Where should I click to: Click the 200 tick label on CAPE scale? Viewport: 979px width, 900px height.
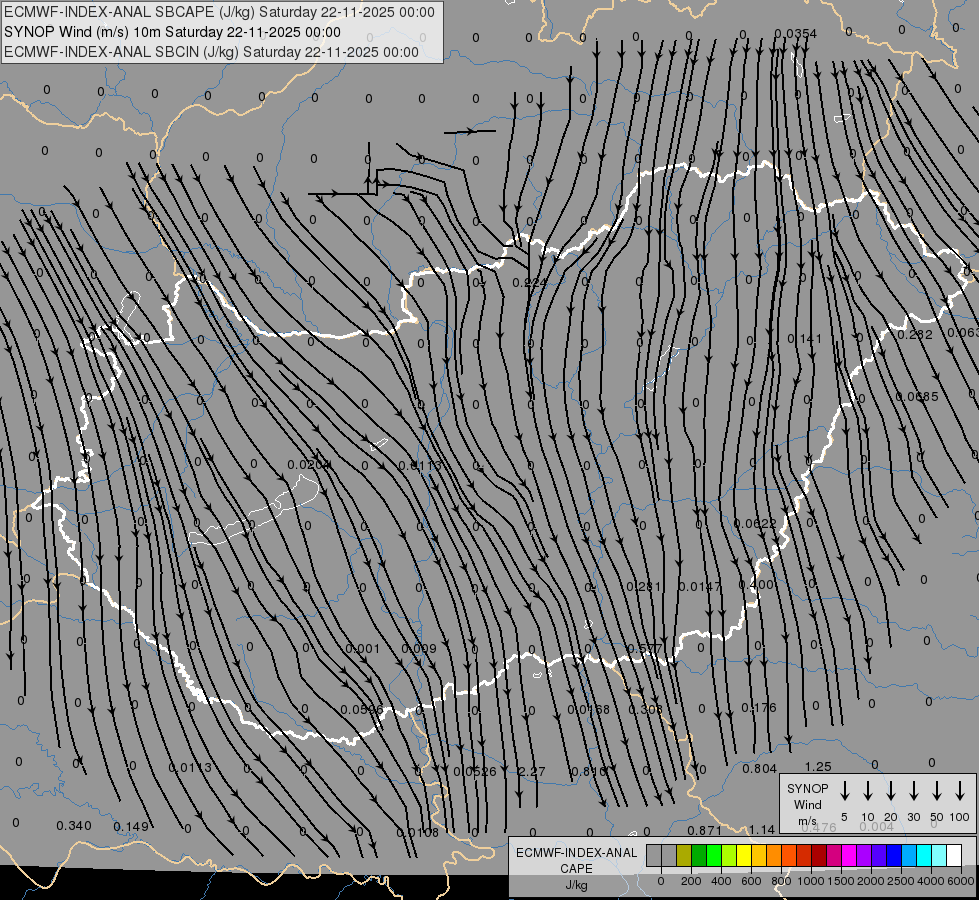[691, 881]
